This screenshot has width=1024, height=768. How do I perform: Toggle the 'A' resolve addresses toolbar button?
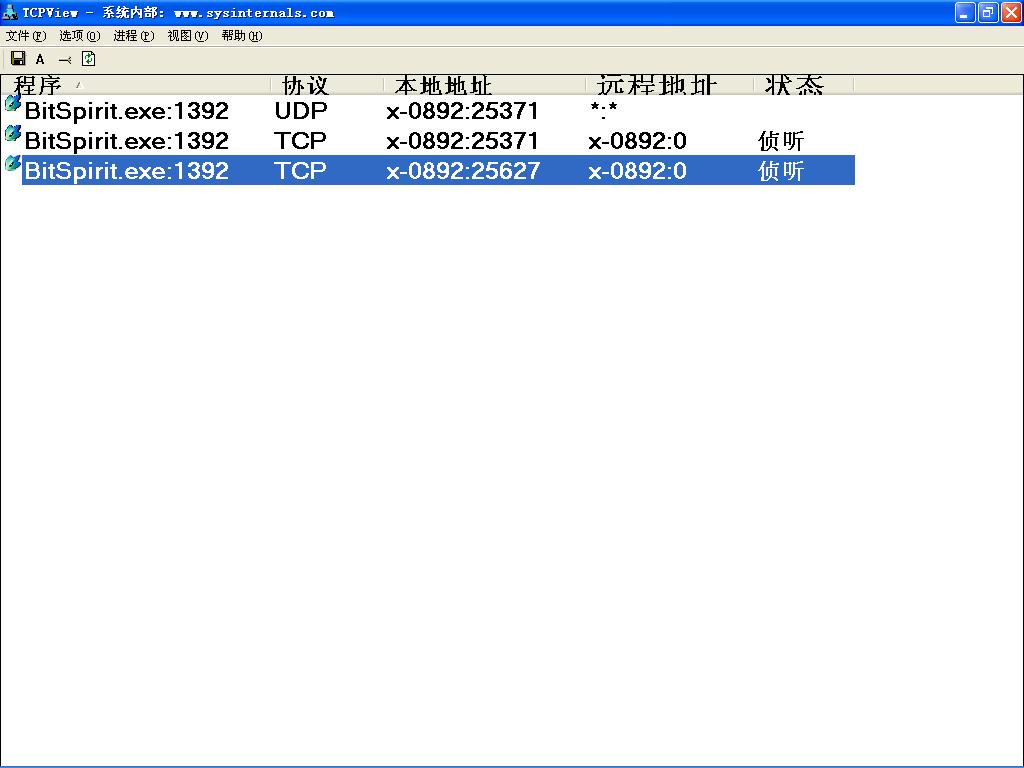pyautogui.click(x=40, y=59)
